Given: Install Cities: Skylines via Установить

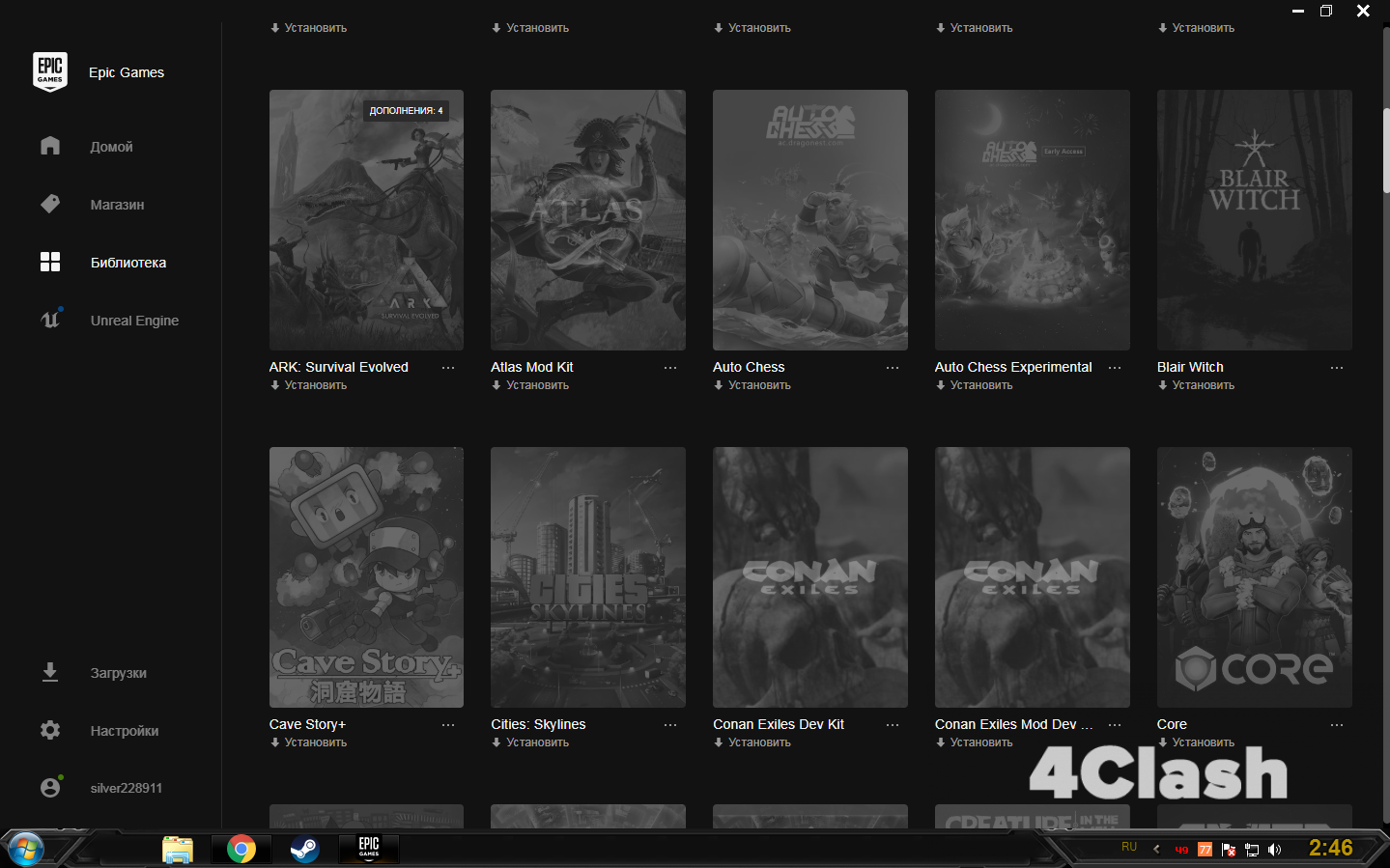Looking at the screenshot, I should coord(530,742).
